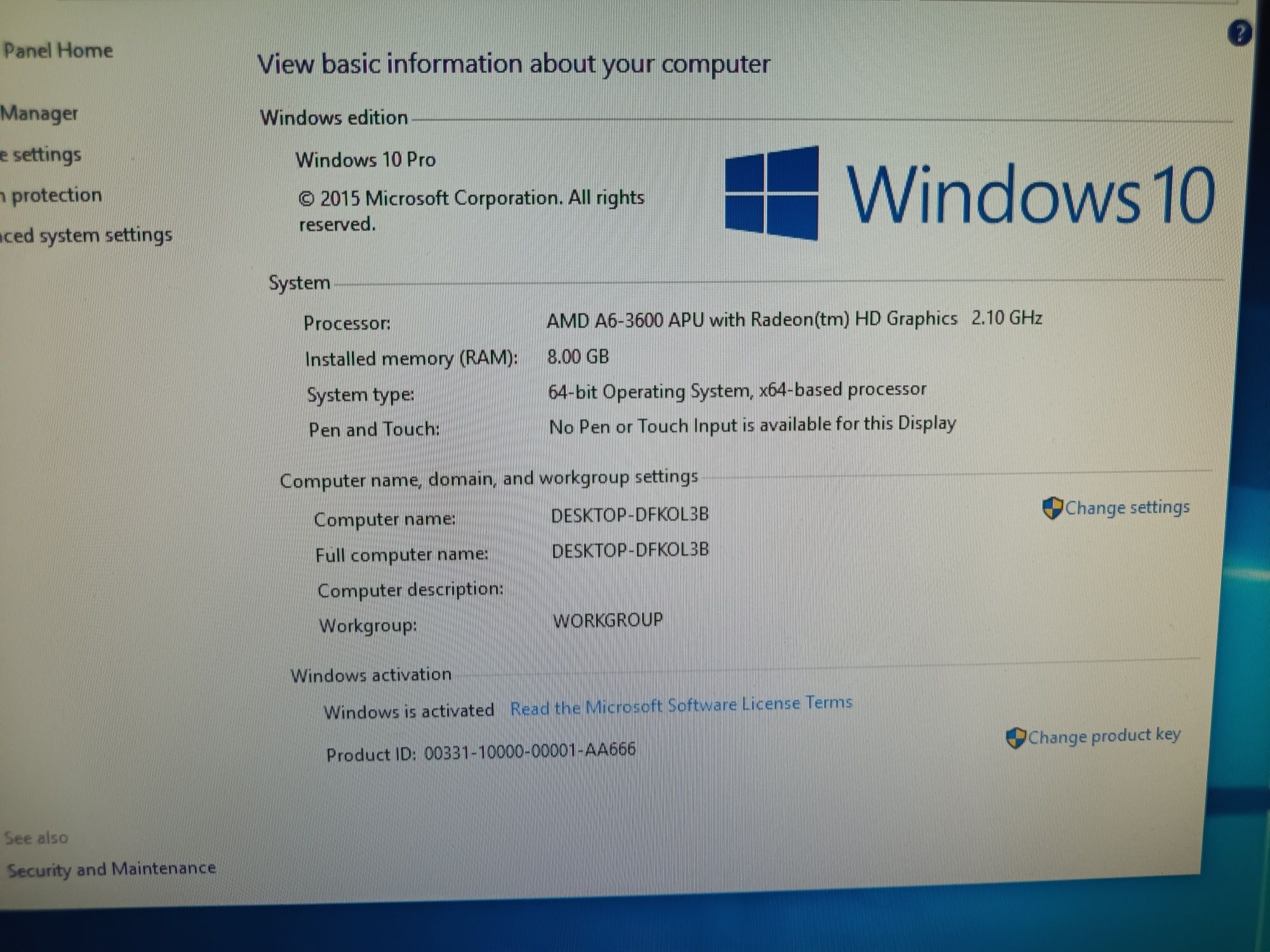This screenshot has height=952, width=1270.
Task: Click the No Pen or Touch Input text
Action: coord(752,425)
